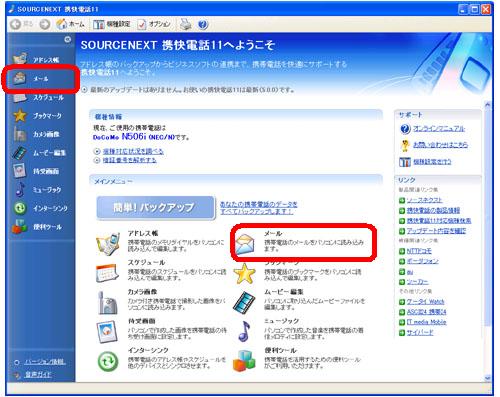Click the お問い合わせはこちら support link

(440, 145)
